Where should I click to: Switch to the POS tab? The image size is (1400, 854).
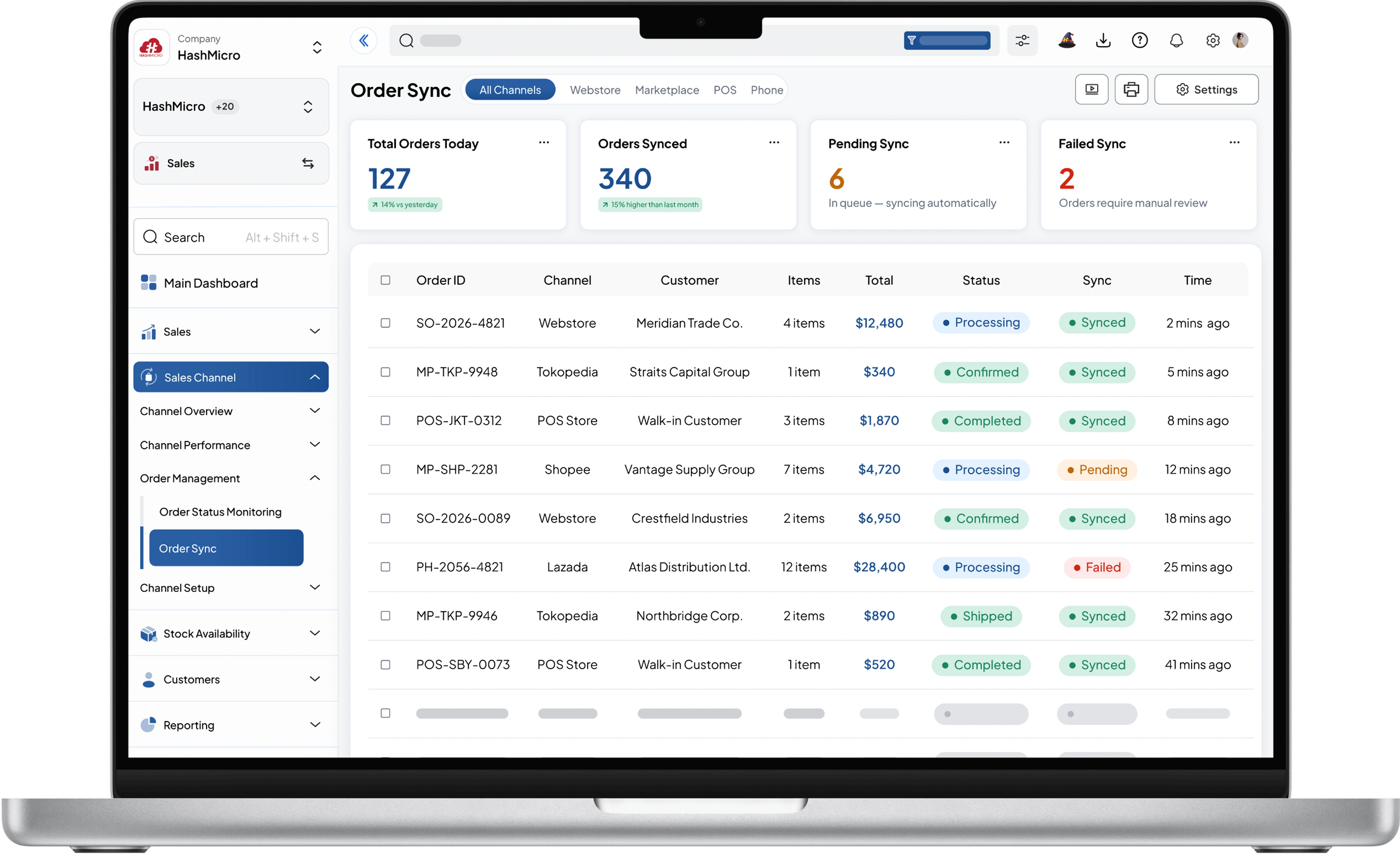pos(724,90)
